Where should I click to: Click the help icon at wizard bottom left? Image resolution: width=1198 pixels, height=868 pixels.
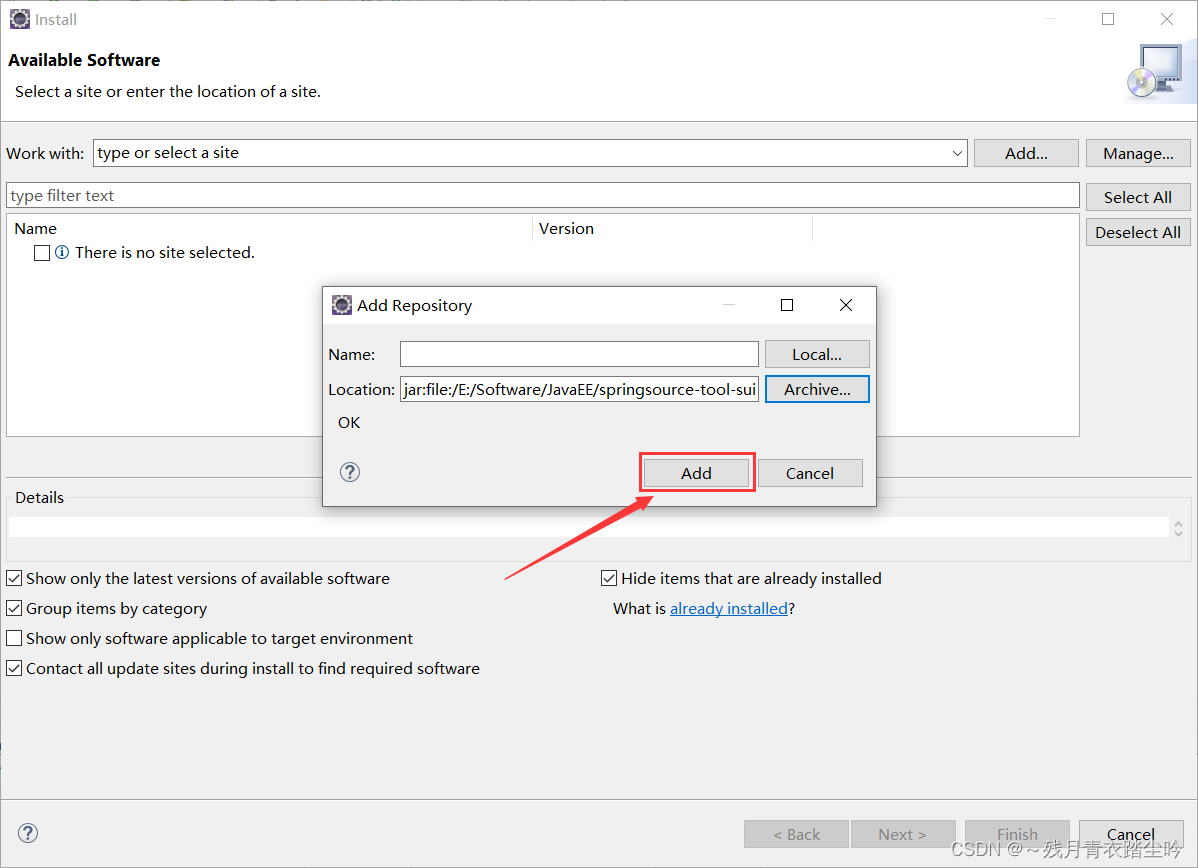(27, 832)
